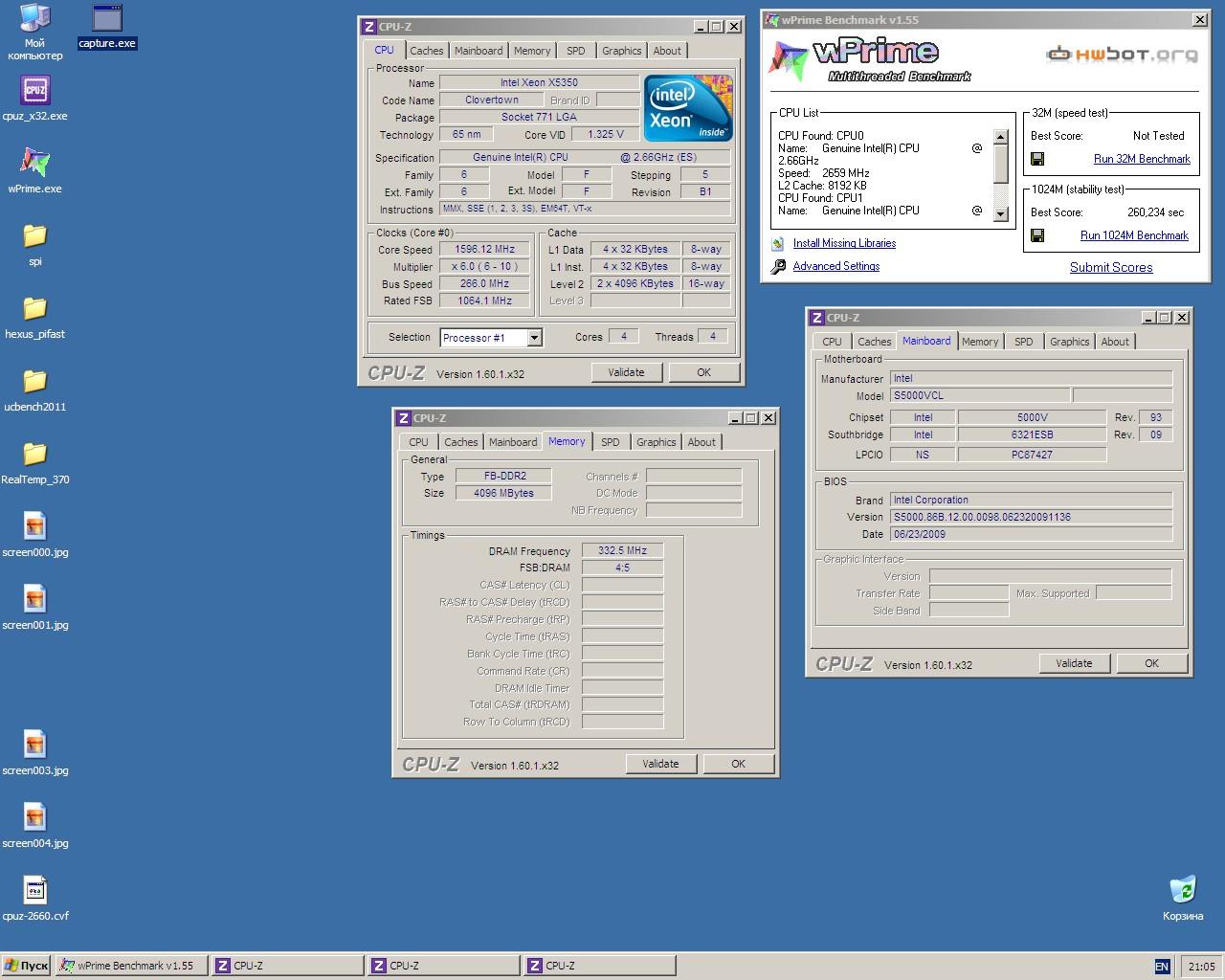
Task: Open About tab in Memory window
Action: click(x=702, y=442)
